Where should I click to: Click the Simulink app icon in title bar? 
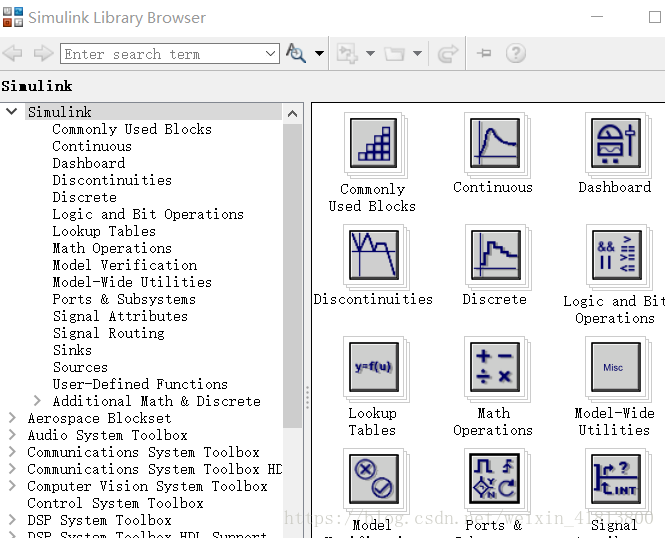pos(13,17)
